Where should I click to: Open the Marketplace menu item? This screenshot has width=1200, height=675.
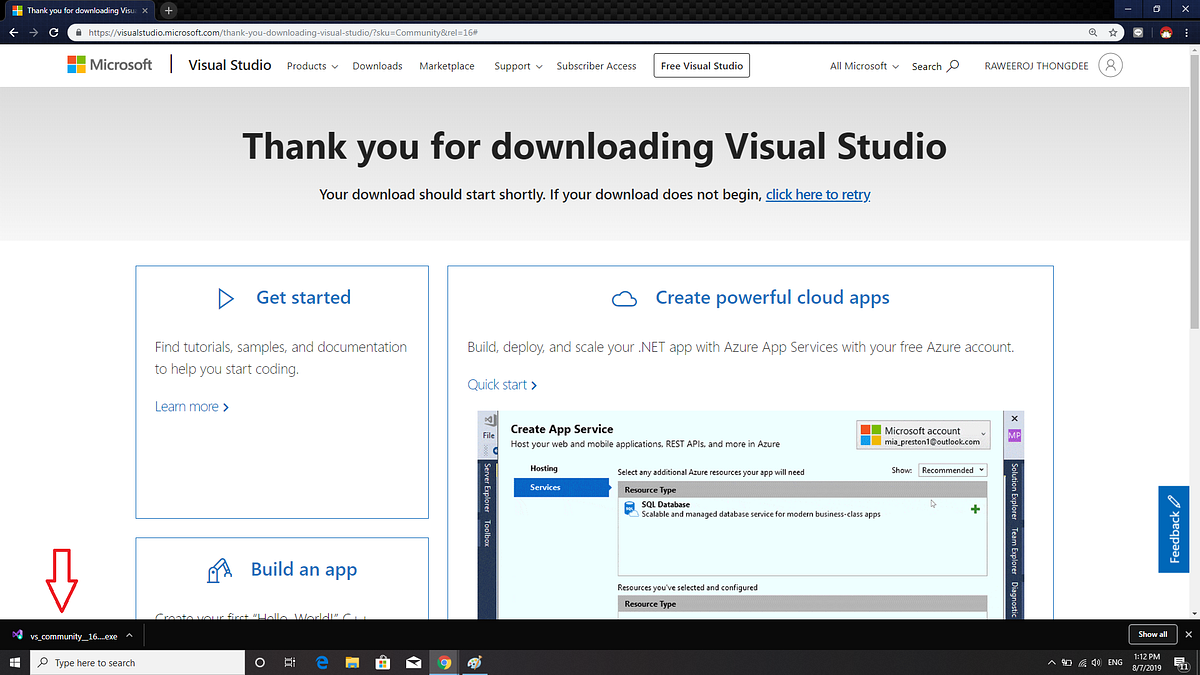447,66
